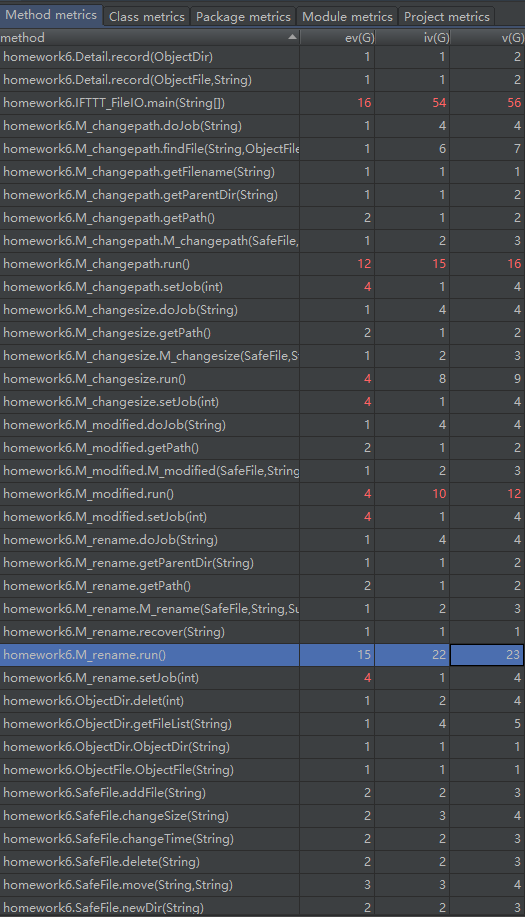The width and height of the screenshot is (525, 917).
Task: Click the method column sort arrow
Action: pyautogui.click(x=292, y=37)
